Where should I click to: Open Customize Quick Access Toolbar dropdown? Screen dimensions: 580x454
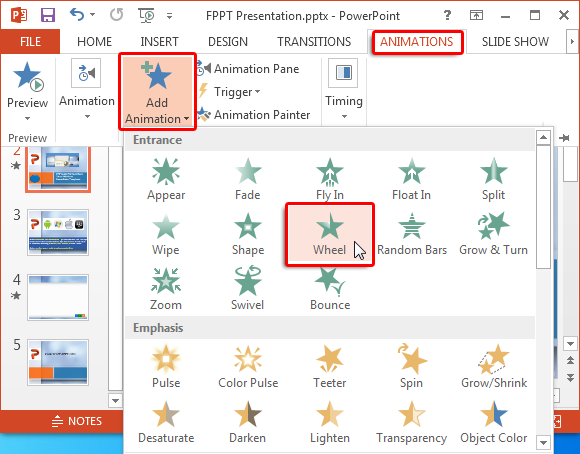(169, 16)
